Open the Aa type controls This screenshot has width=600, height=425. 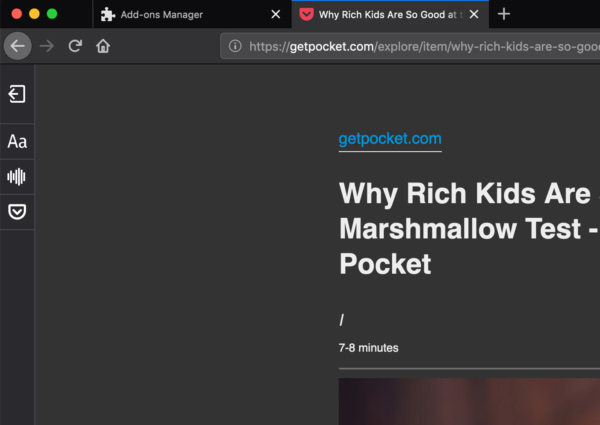pyautogui.click(x=17, y=142)
